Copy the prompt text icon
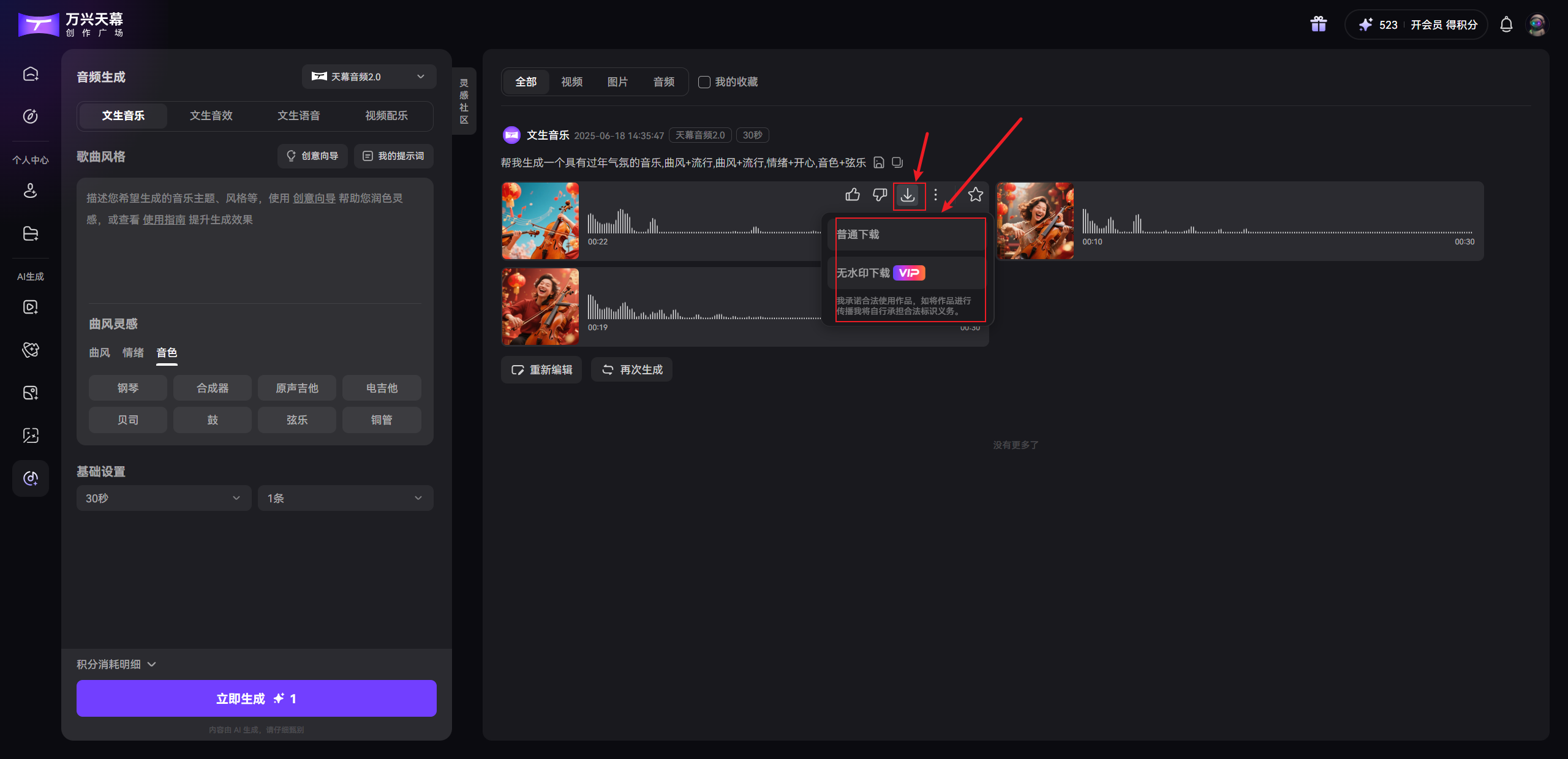 click(897, 162)
